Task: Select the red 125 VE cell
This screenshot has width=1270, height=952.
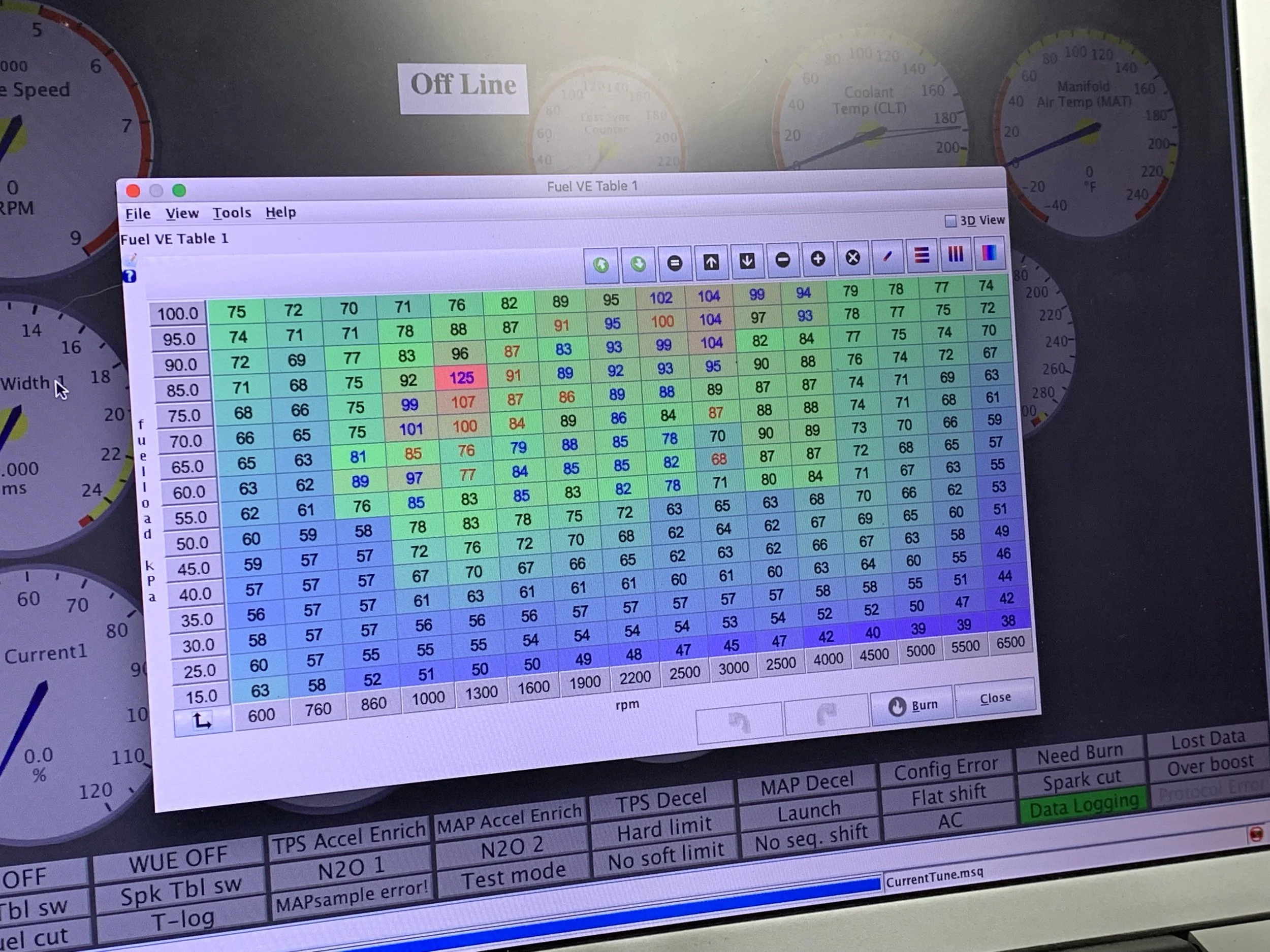Action: 461,378
